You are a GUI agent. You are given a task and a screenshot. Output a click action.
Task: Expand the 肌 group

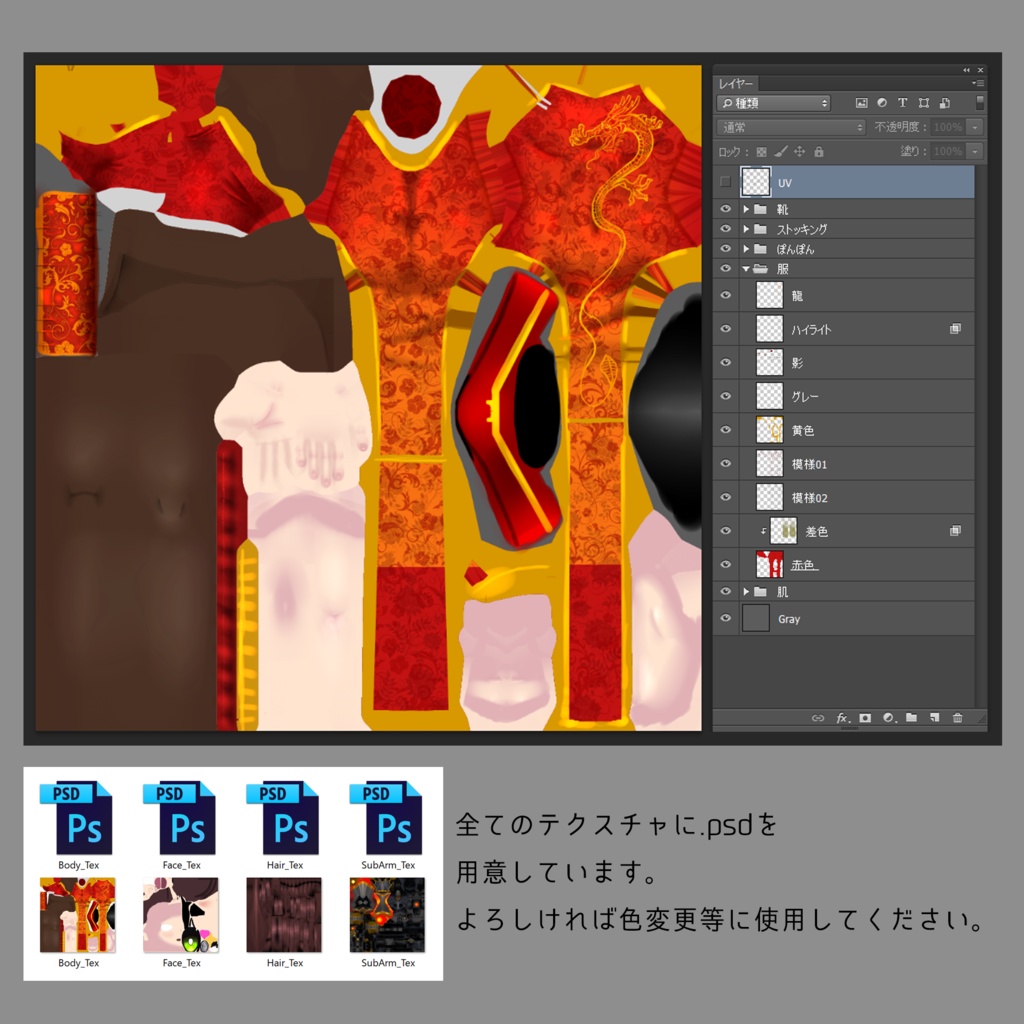point(744,591)
